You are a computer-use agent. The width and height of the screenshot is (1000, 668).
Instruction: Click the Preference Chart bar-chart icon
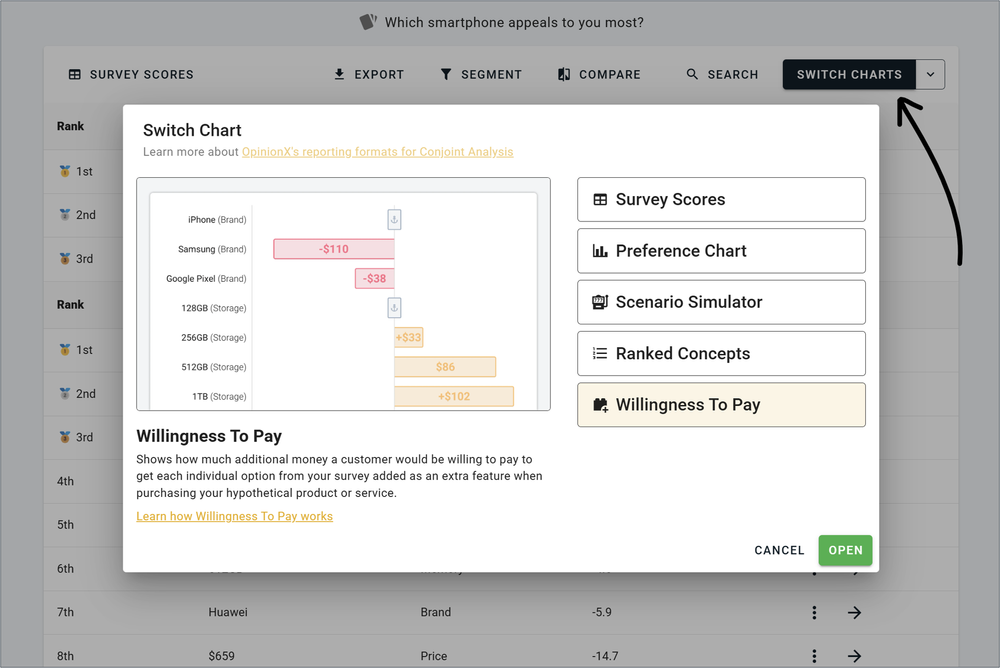(x=600, y=251)
